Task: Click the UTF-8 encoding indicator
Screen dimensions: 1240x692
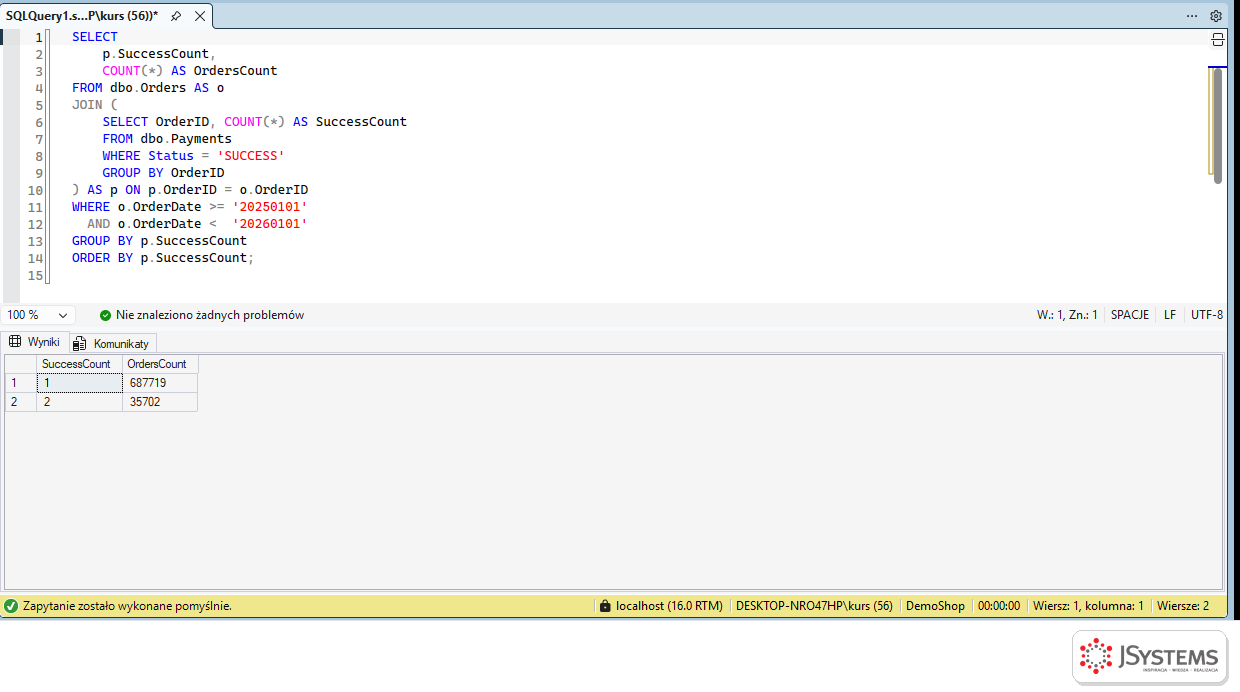Action: pos(1207,315)
